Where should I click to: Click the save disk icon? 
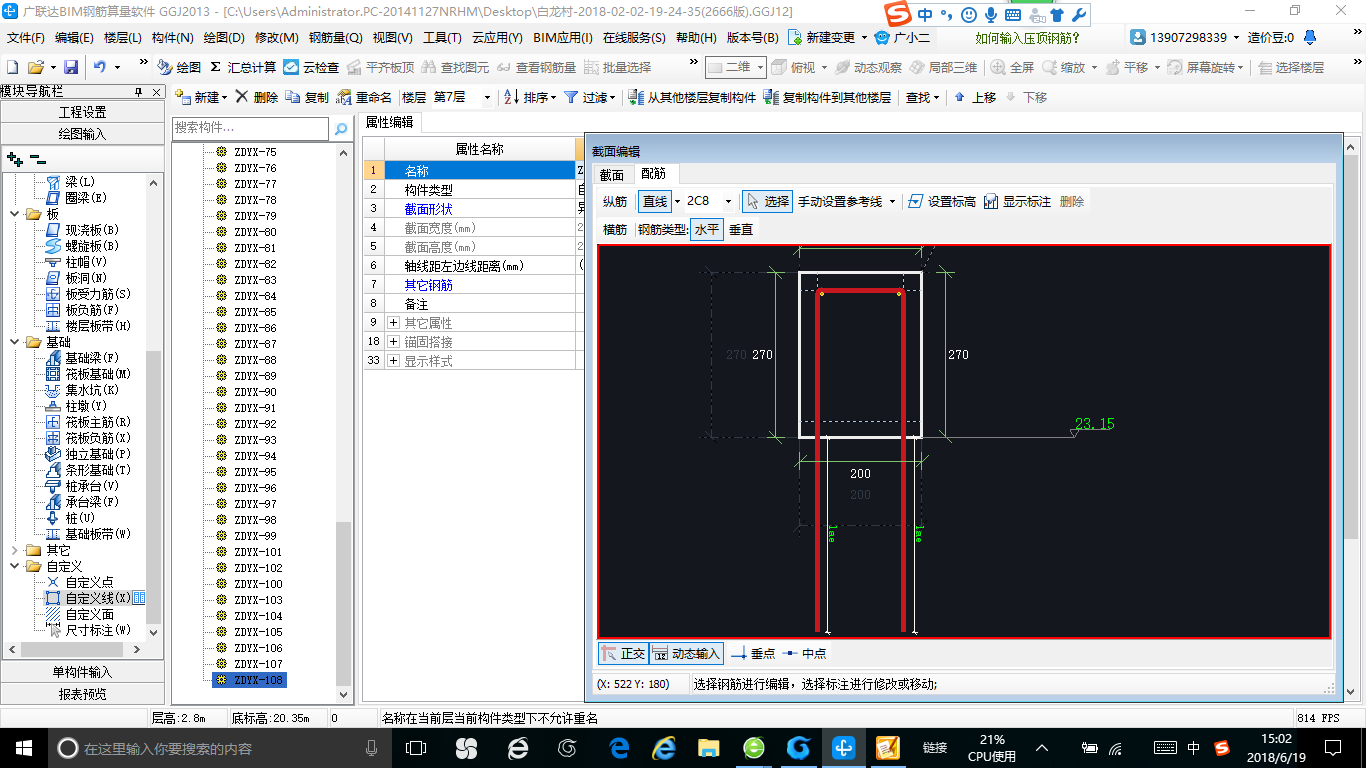71,67
